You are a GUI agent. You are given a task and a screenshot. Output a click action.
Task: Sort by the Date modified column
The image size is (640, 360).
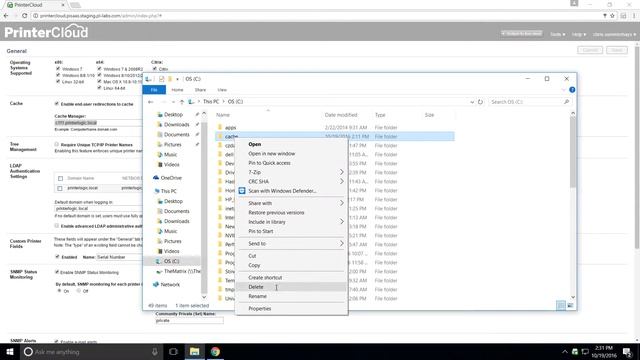tap(341, 115)
